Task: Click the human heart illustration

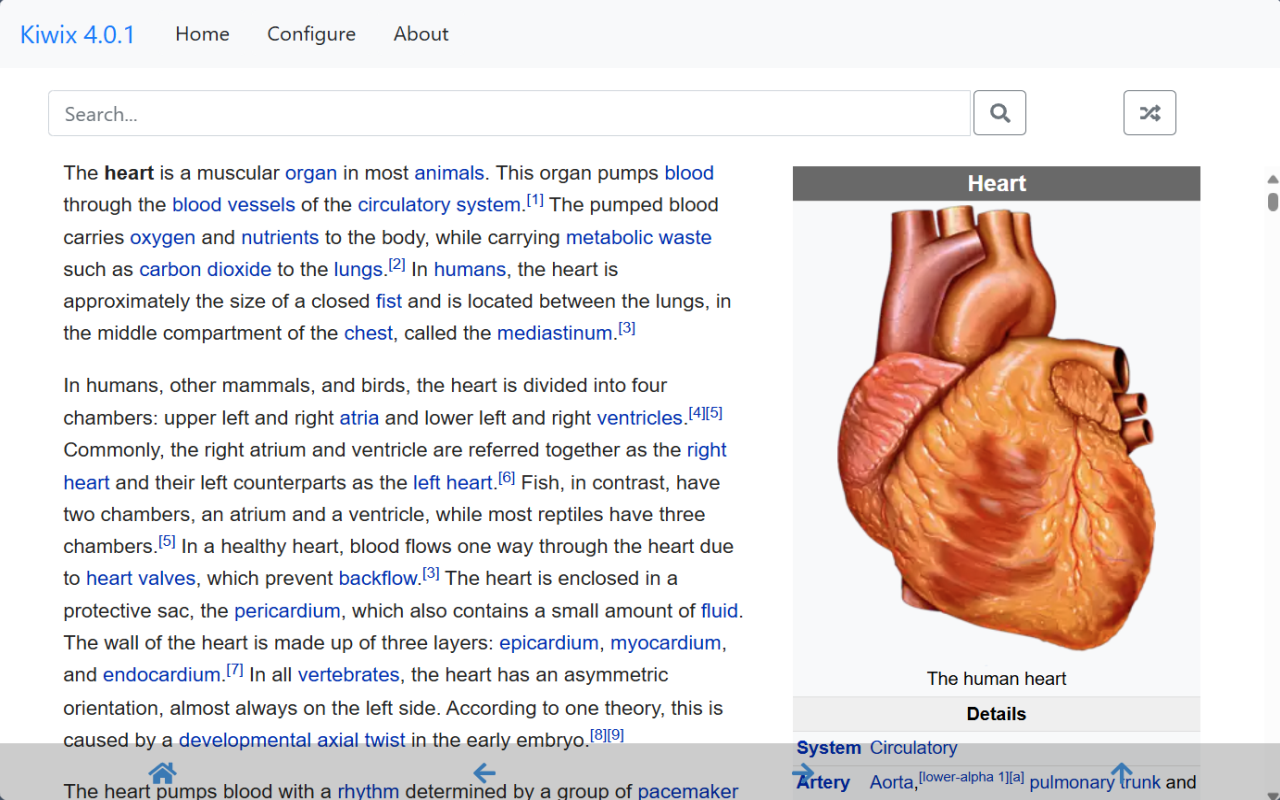Action: coord(996,430)
